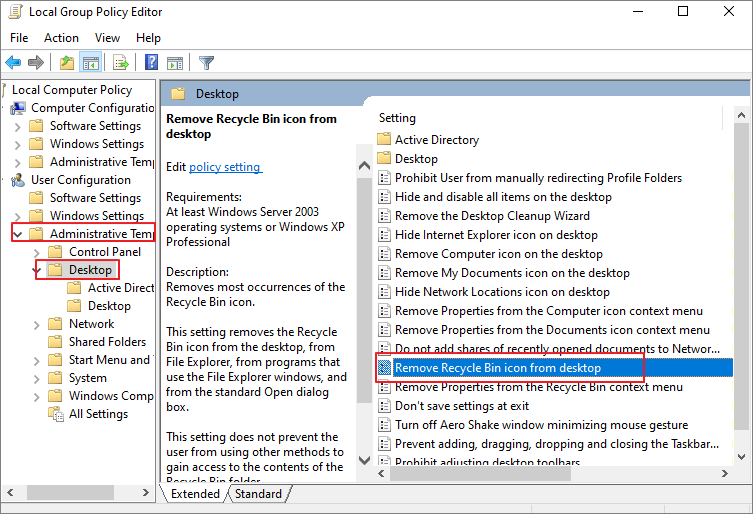Open the View menu
This screenshot has width=753, height=514.
pyautogui.click(x=107, y=38)
